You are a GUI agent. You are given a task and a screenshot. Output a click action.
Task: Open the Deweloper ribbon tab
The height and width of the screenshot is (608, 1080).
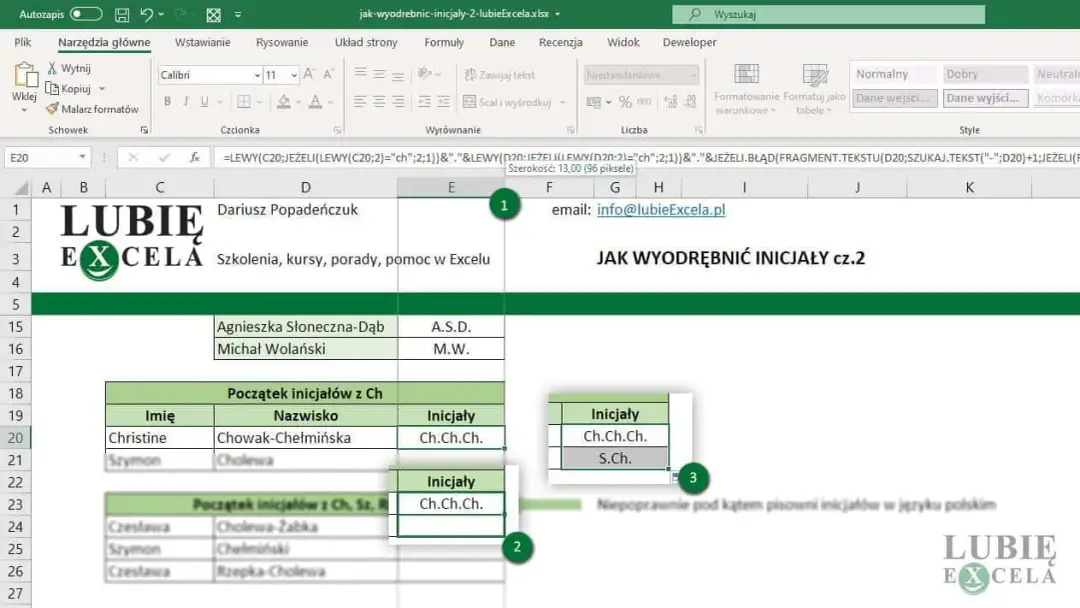[690, 42]
